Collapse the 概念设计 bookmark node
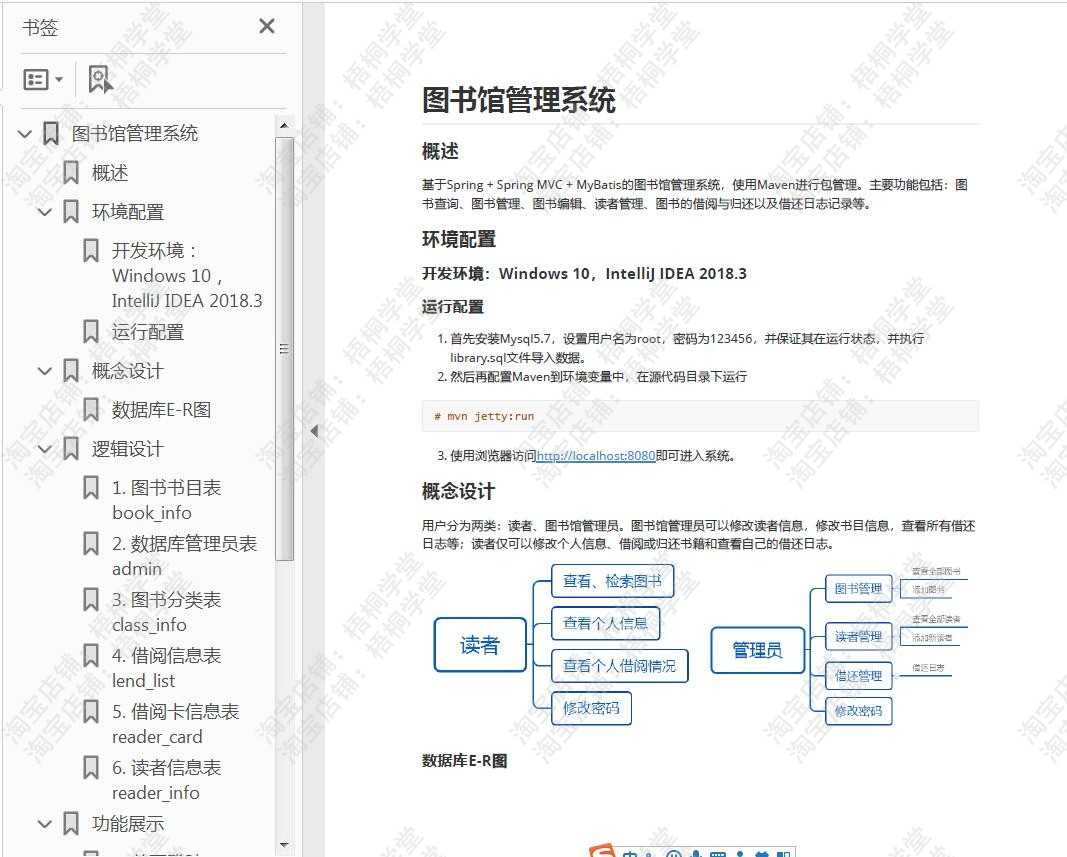 (45, 371)
